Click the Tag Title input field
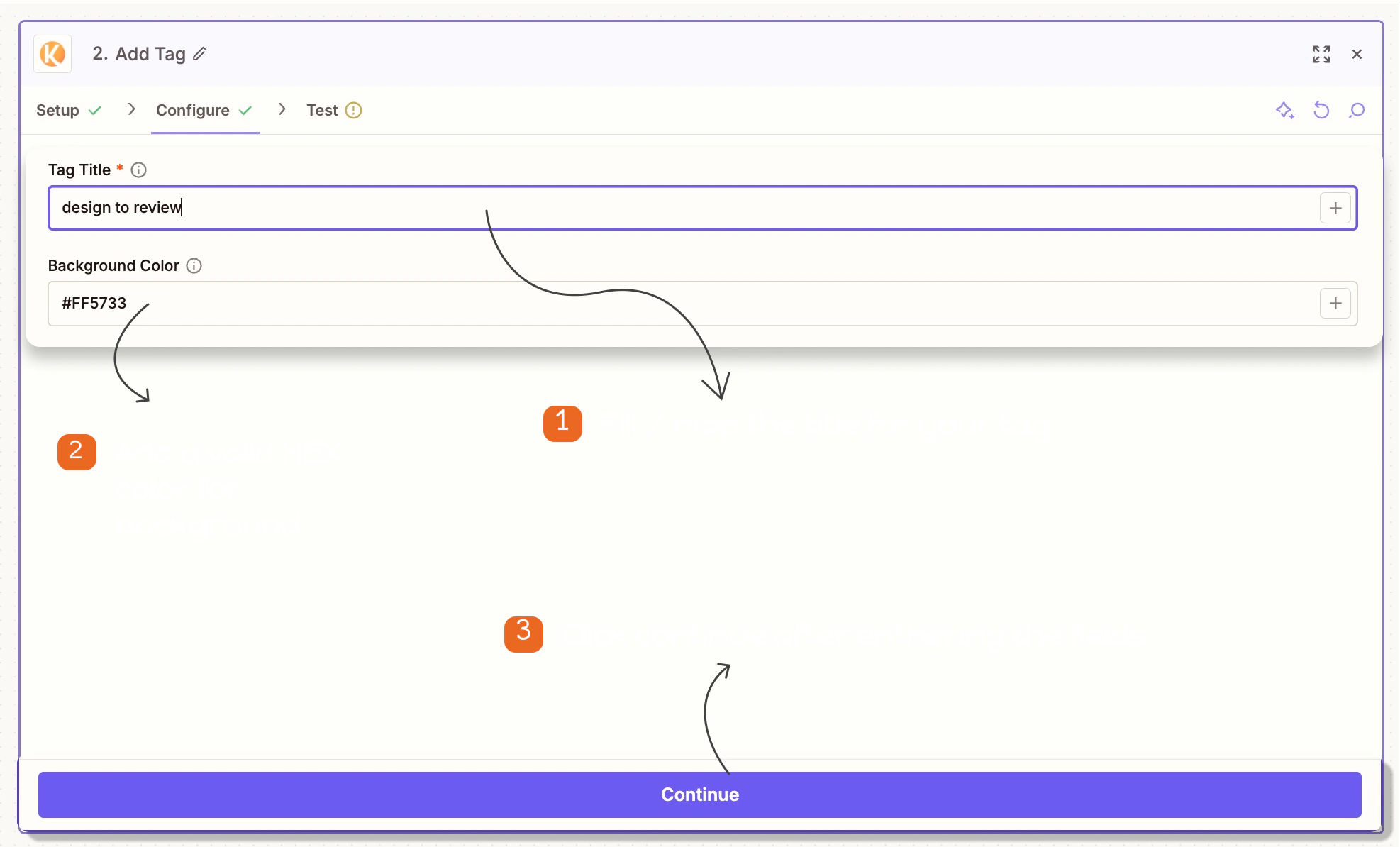Image resolution: width=1400 pixels, height=847 pixels. click(702, 208)
